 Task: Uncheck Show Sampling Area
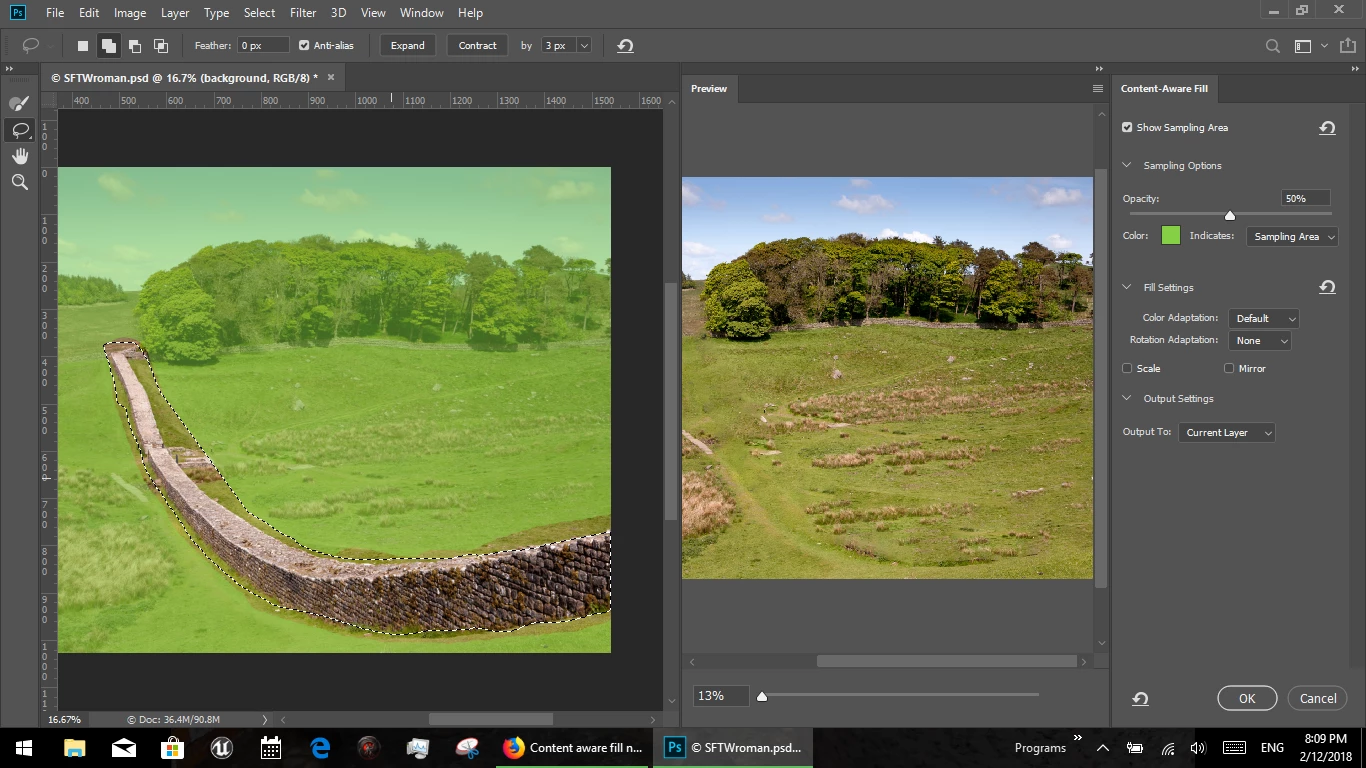point(1127,128)
